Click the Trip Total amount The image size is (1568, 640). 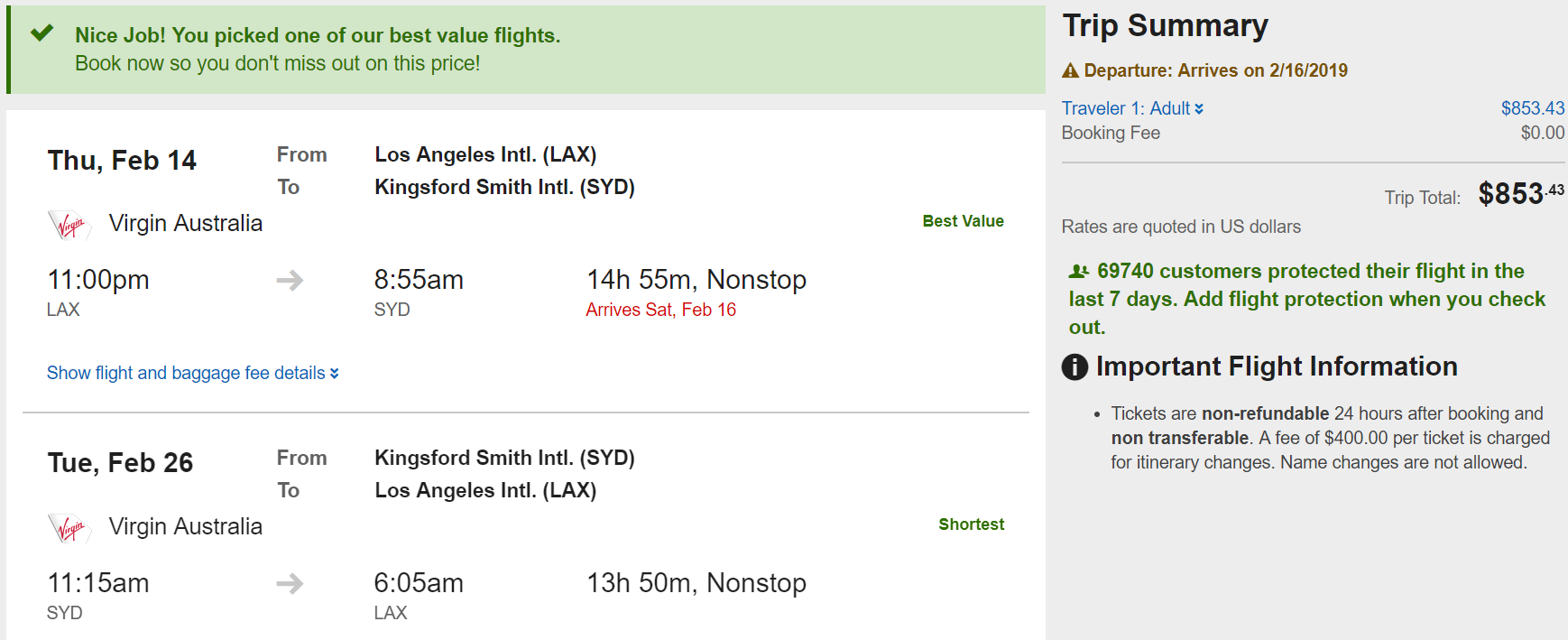1520,194
